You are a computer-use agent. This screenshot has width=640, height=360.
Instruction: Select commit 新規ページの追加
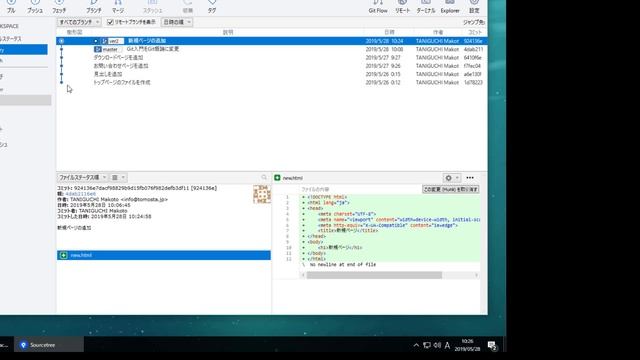271,41
